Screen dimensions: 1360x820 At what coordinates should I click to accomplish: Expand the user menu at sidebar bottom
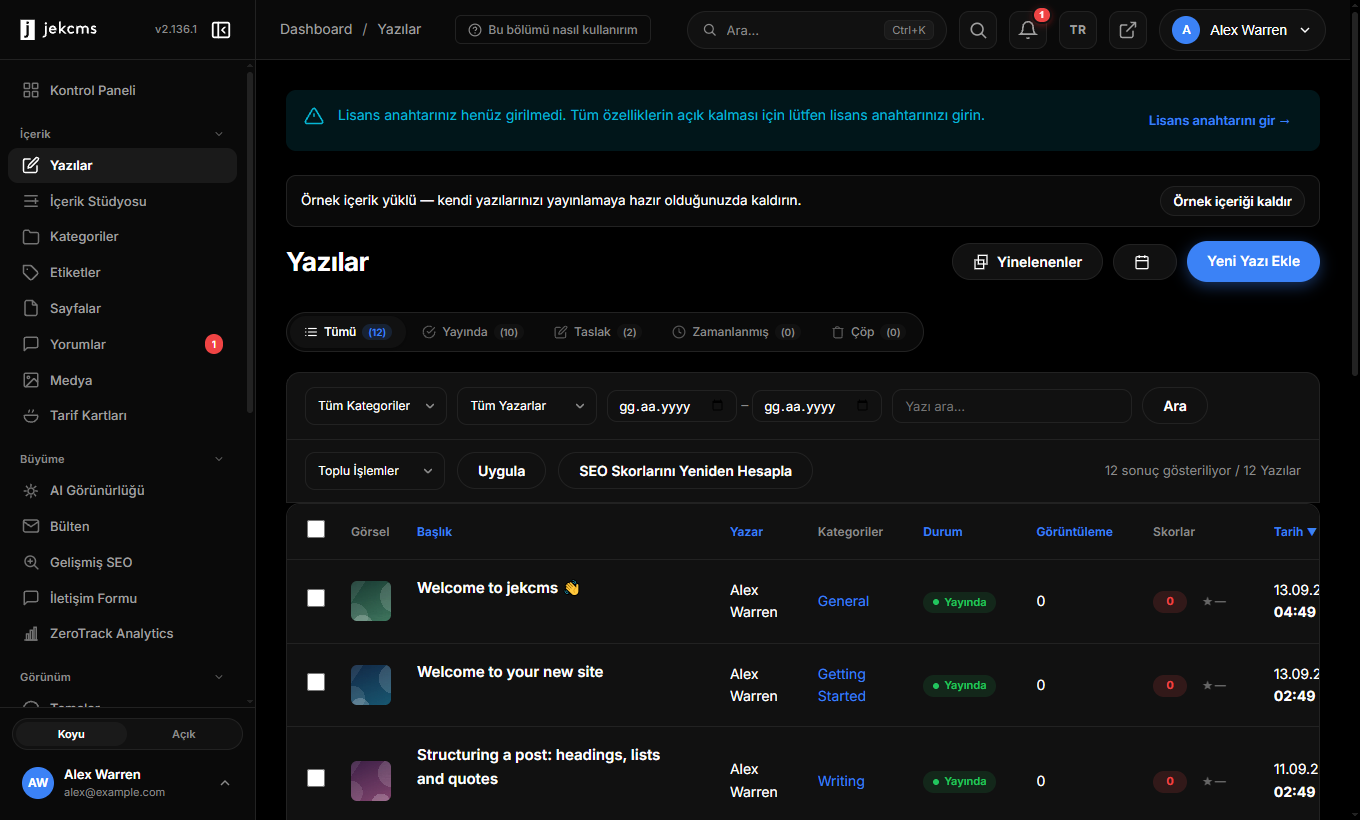[225, 783]
